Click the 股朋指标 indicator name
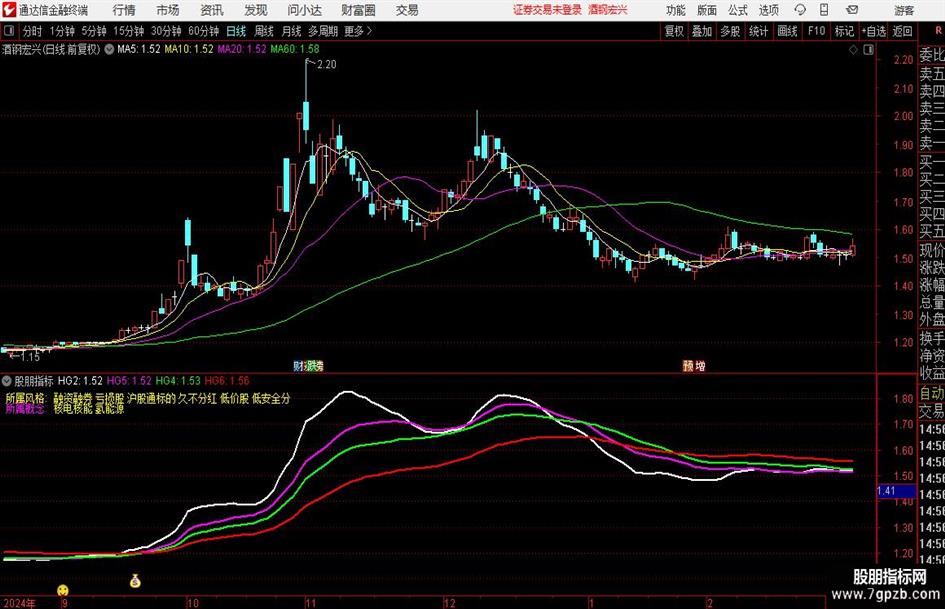Viewport: 945px width, 609px height. pyautogui.click(x=34, y=380)
